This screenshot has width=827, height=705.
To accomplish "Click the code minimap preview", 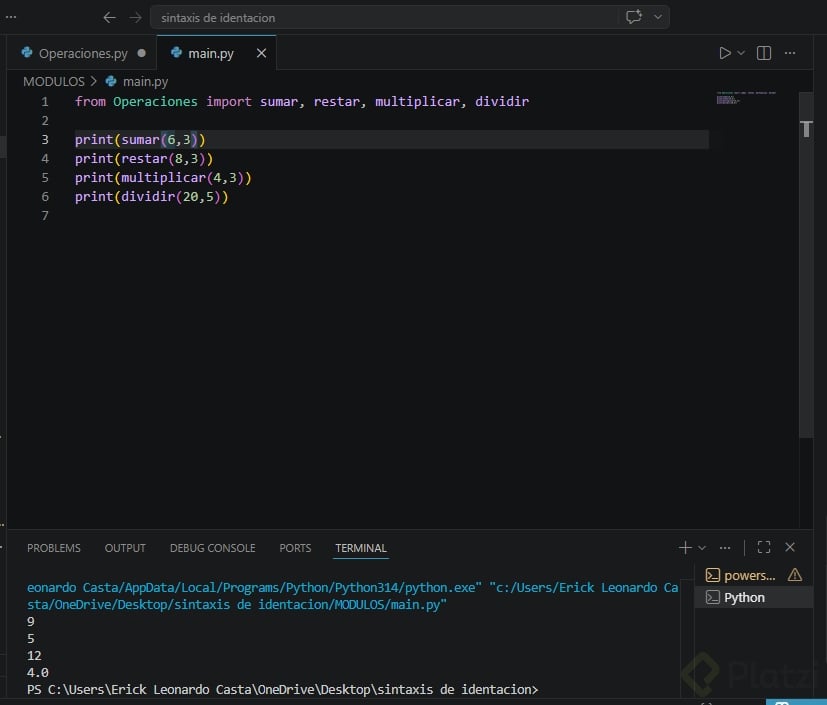I will pos(745,99).
